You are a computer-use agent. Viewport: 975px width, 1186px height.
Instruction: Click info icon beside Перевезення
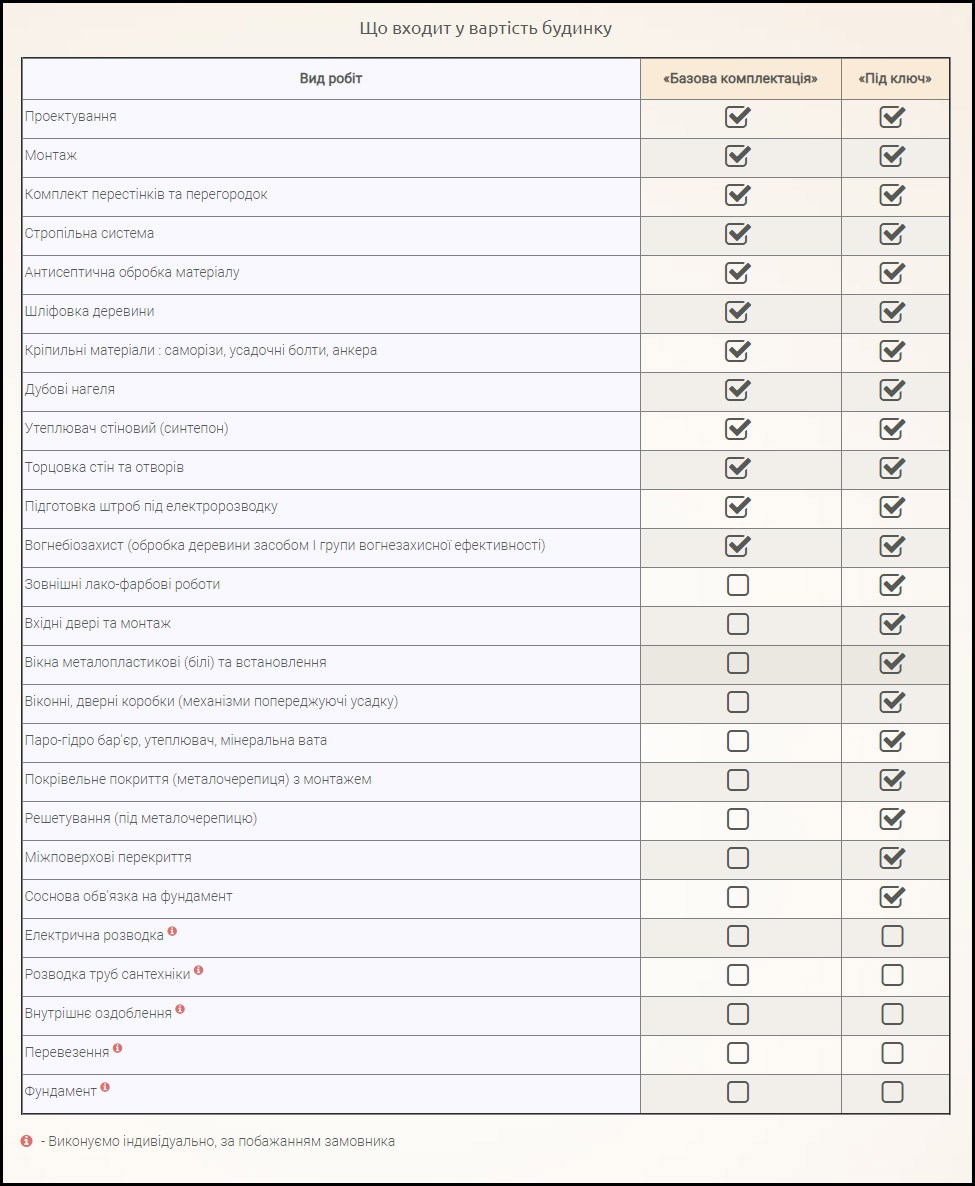(117, 1048)
